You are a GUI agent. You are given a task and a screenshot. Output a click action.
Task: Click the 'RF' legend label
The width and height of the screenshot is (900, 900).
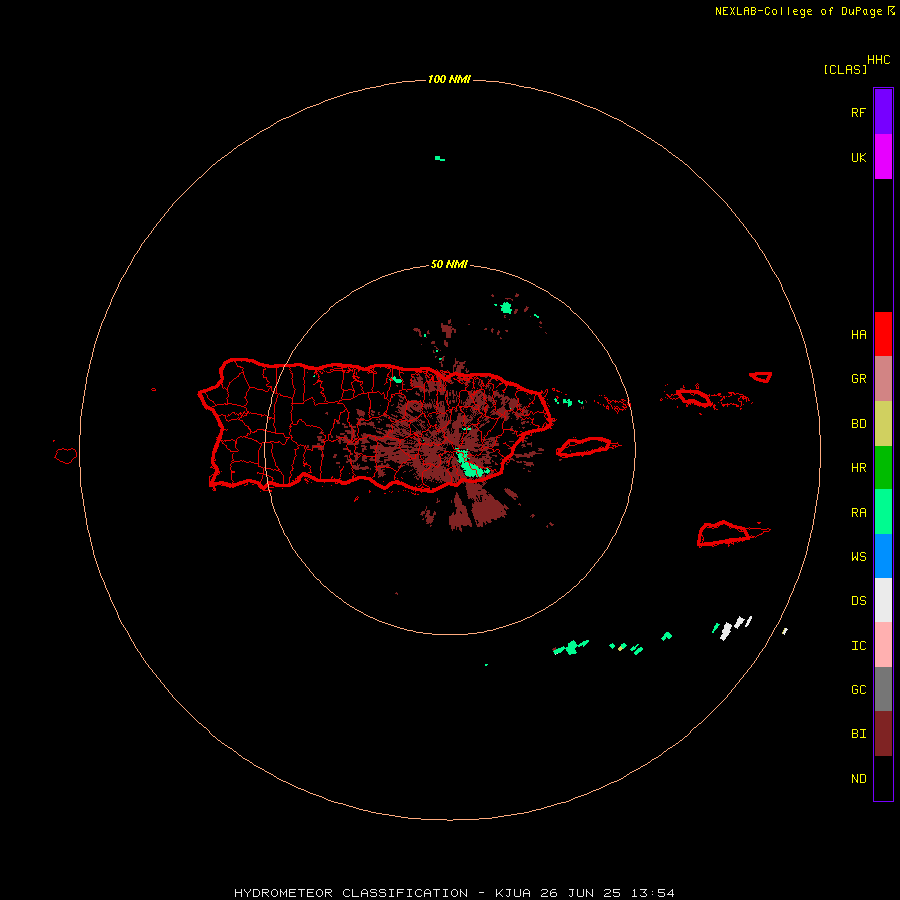[858, 112]
